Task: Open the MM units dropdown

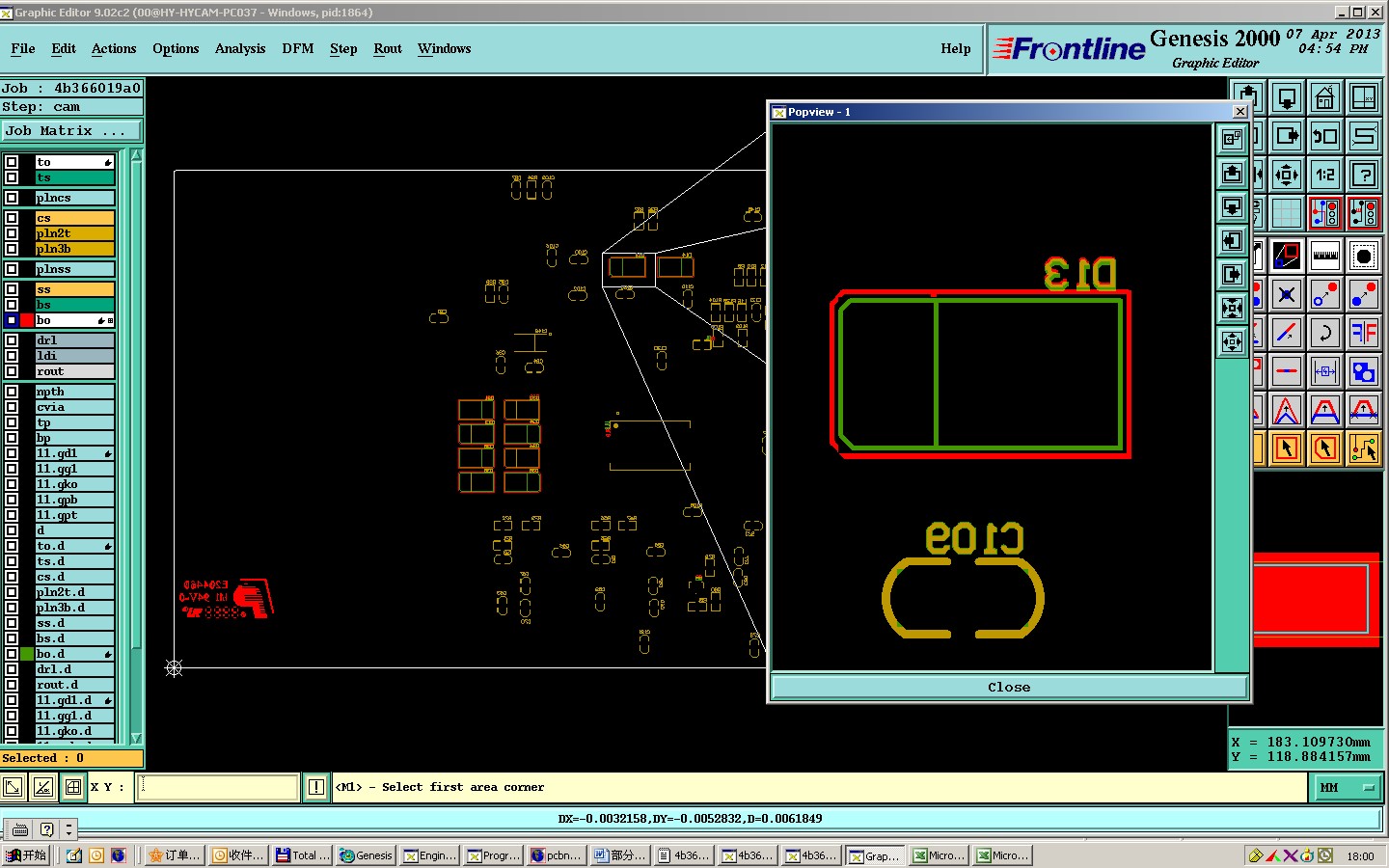Action: pos(1347,788)
